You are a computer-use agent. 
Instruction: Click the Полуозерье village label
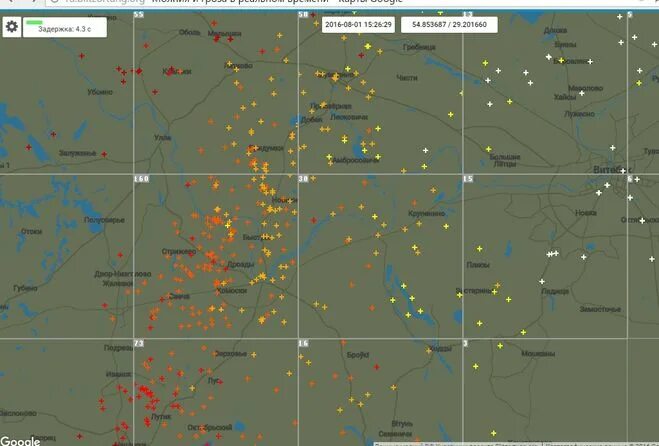click(104, 220)
